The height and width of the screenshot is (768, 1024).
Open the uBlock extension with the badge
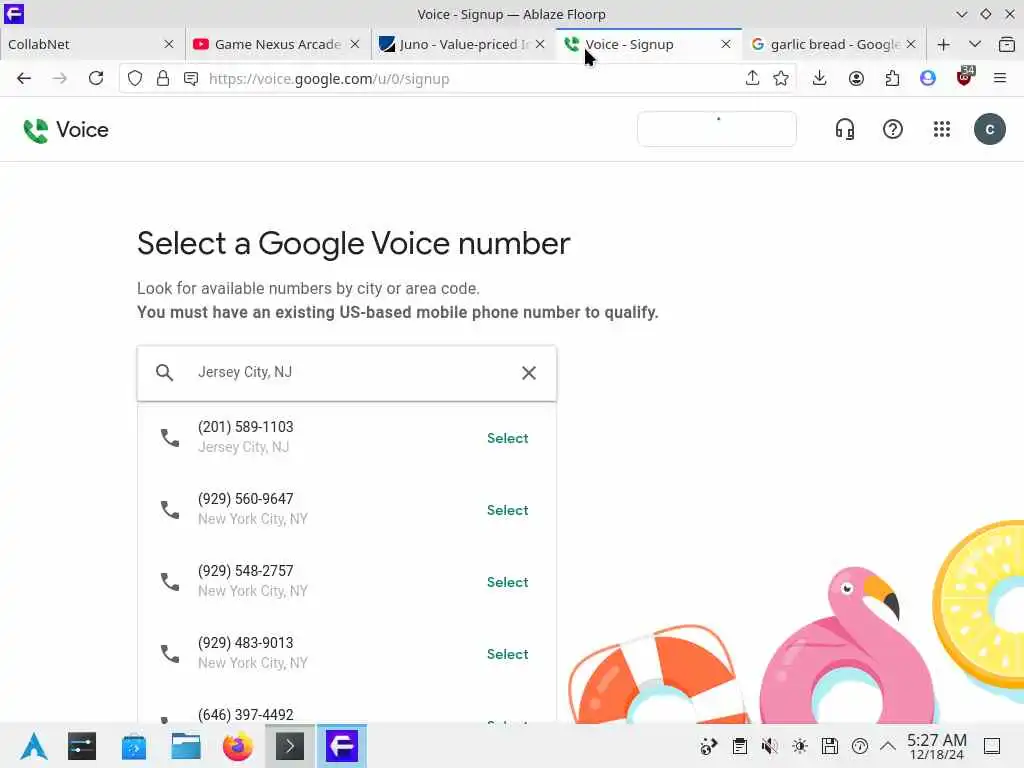pyautogui.click(x=965, y=77)
